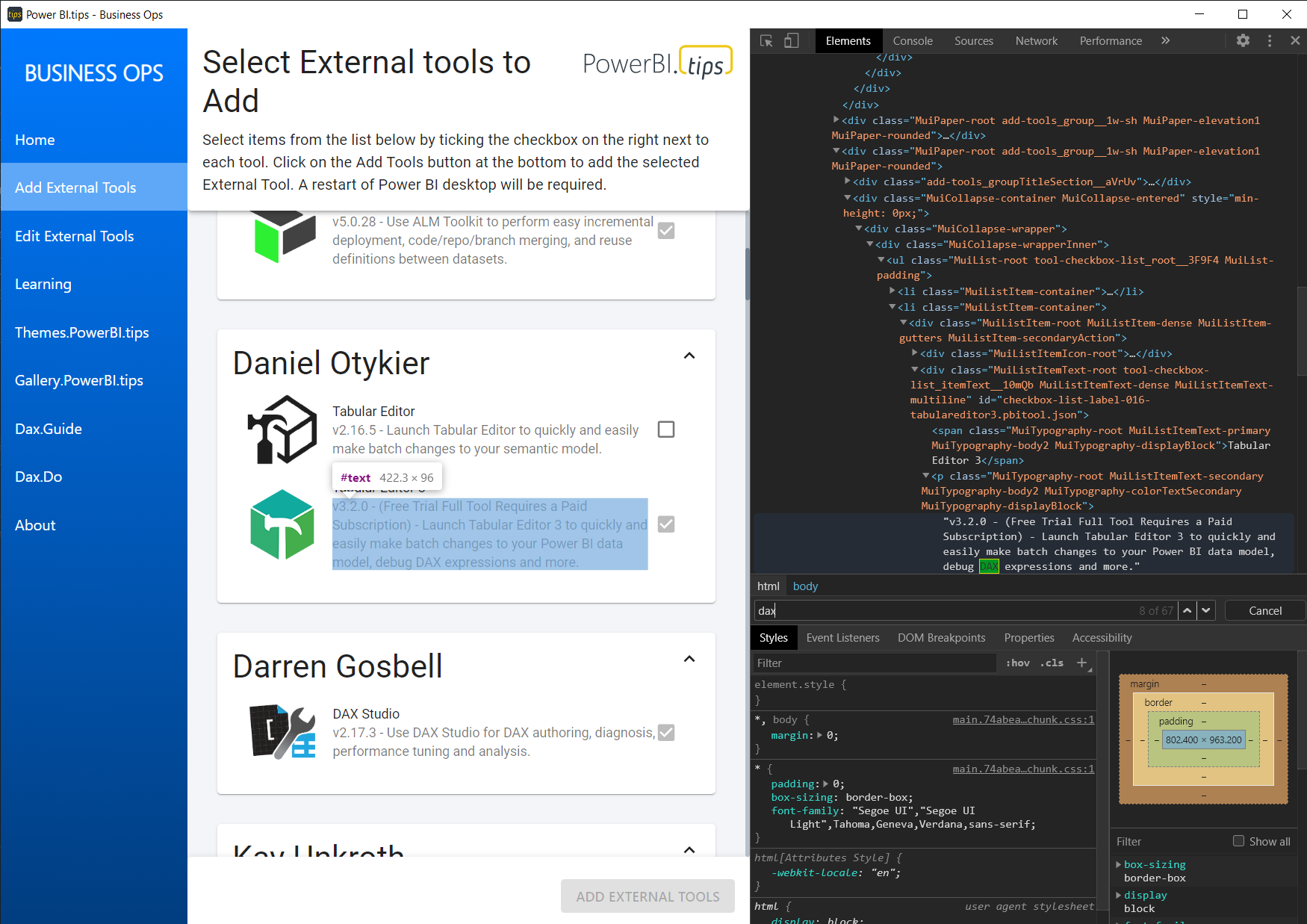1307x924 pixels.
Task: Check the Tabular Editor v2.16.5 checkbox
Action: (x=666, y=430)
